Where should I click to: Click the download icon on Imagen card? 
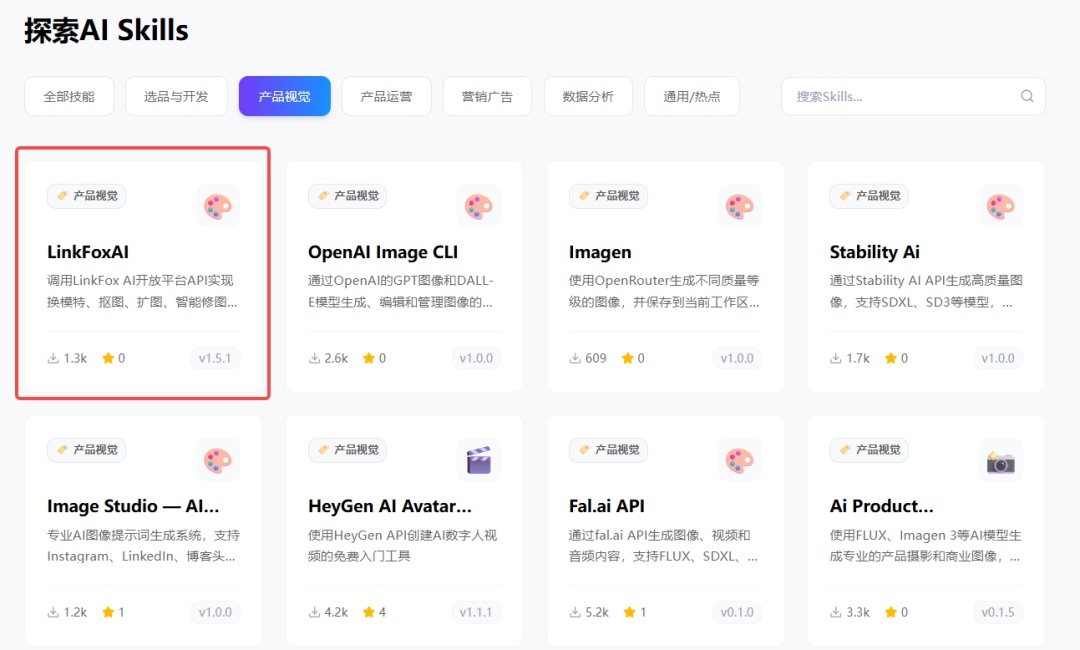pyautogui.click(x=575, y=358)
